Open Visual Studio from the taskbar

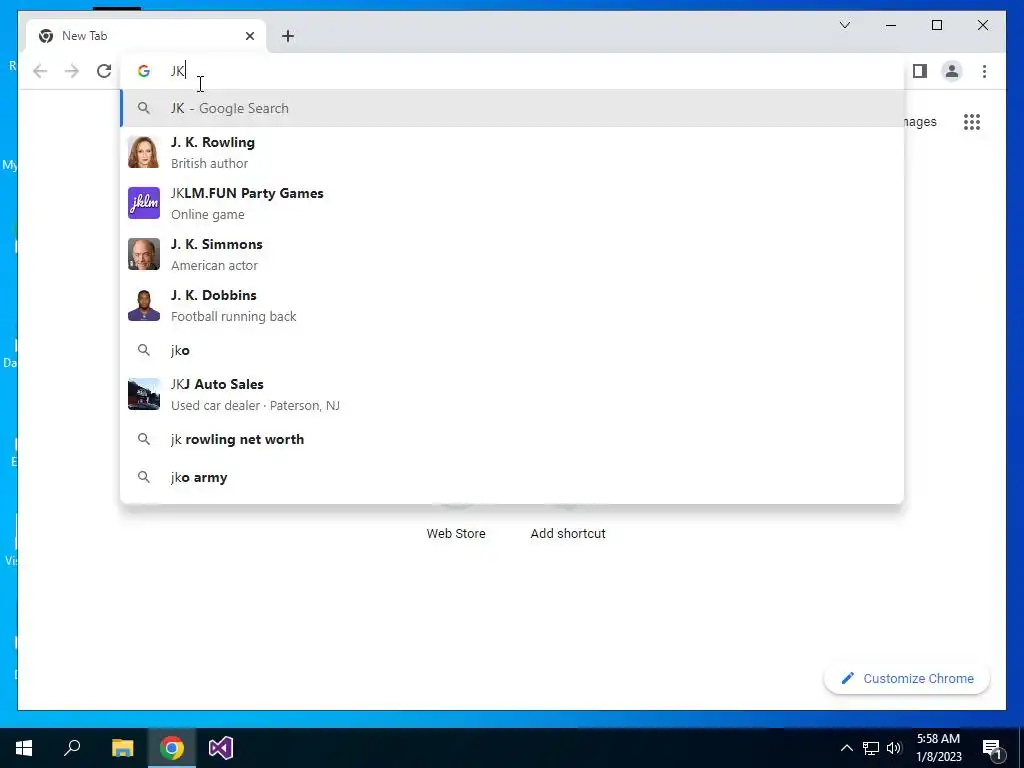pyautogui.click(x=221, y=748)
